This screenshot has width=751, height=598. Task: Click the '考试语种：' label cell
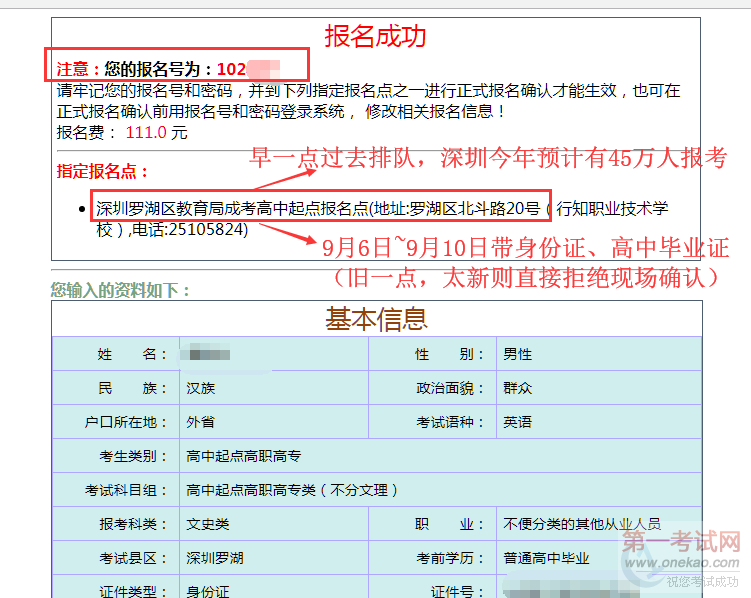click(x=432, y=422)
